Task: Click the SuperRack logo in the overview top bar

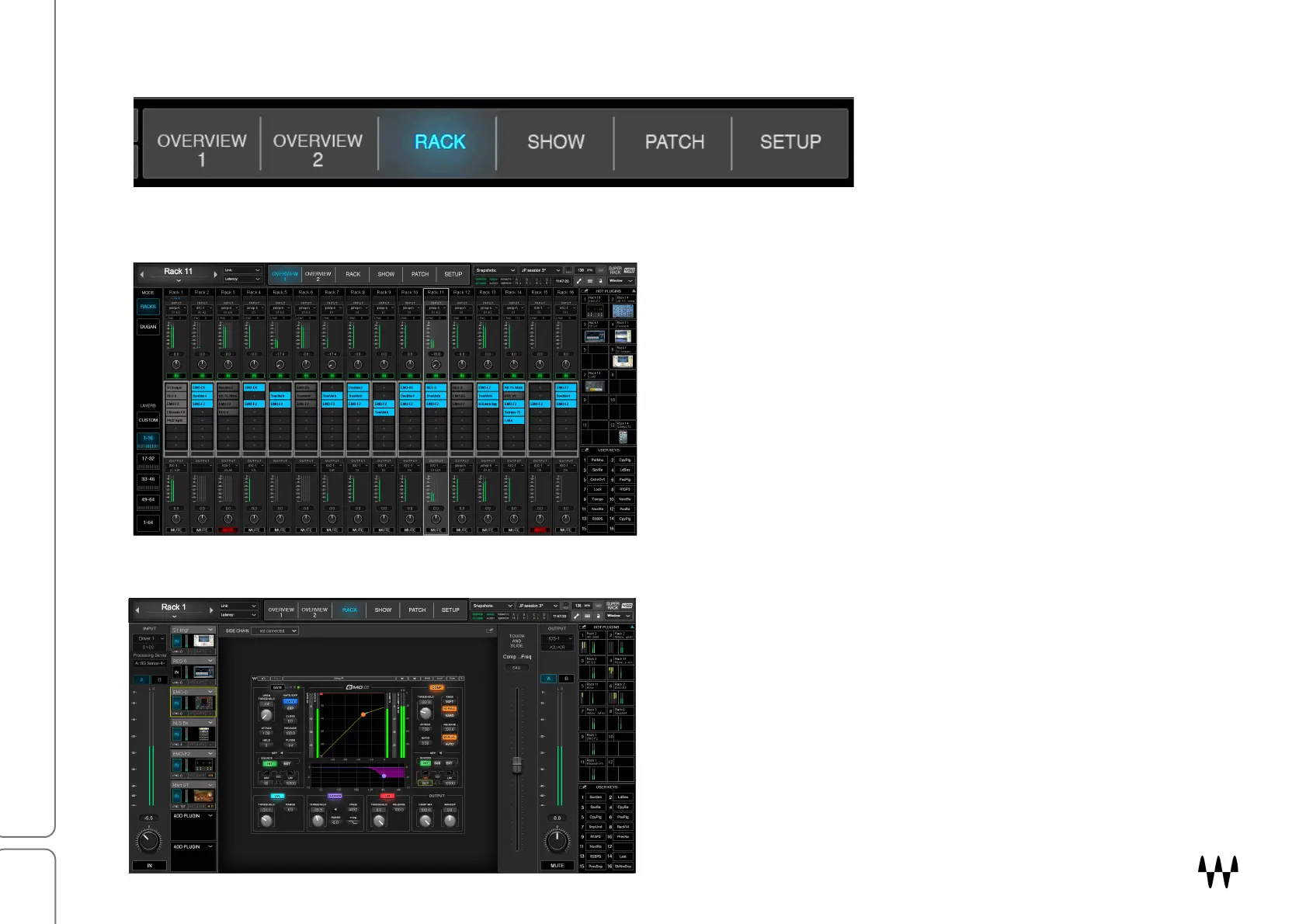Action: pos(621,270)
